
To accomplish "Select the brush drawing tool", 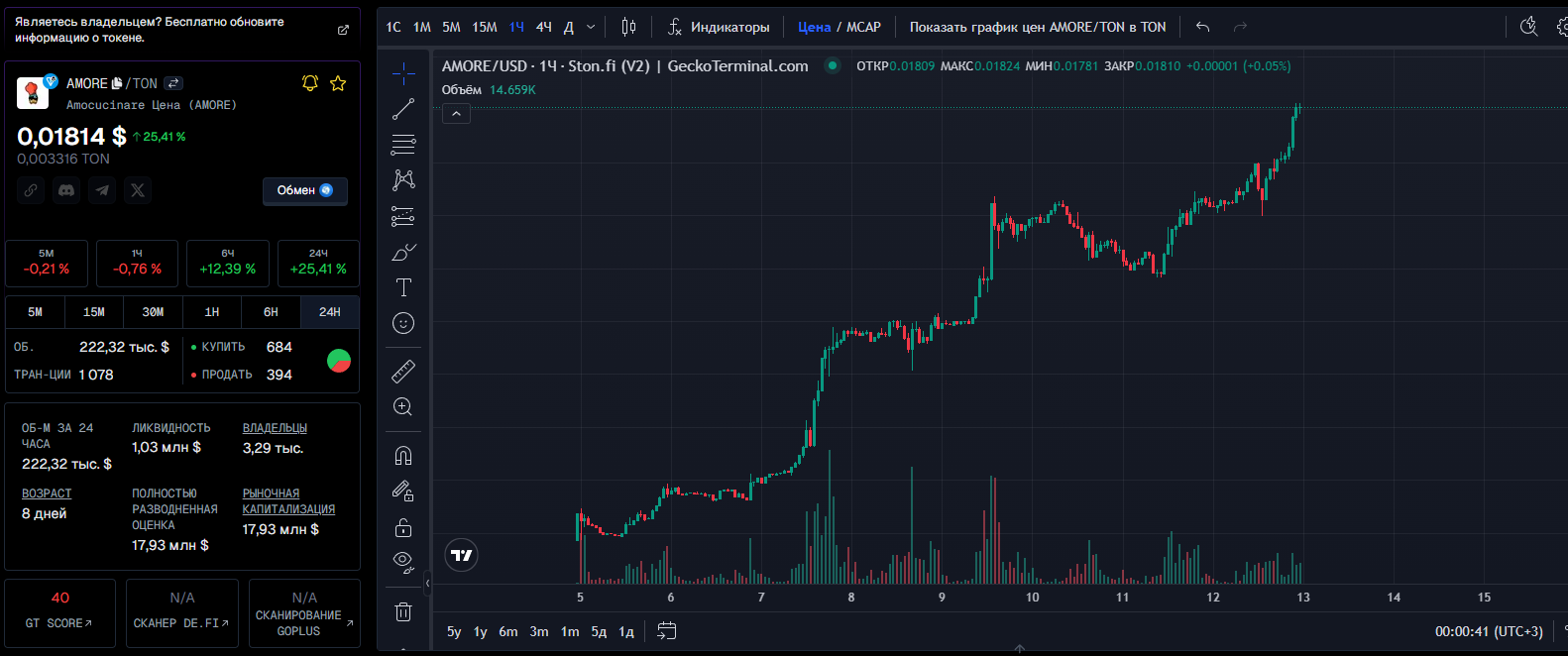I will click(x=403, y=252).
